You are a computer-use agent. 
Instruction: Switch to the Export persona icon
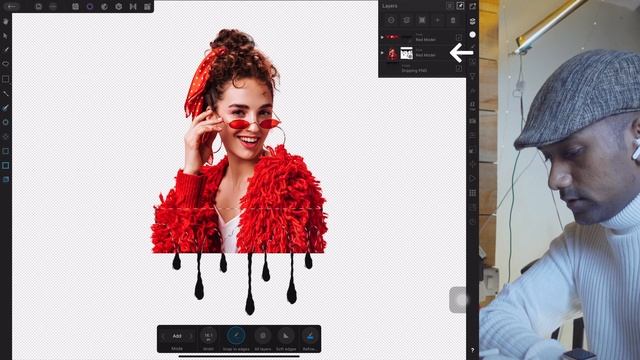[147, 7]
